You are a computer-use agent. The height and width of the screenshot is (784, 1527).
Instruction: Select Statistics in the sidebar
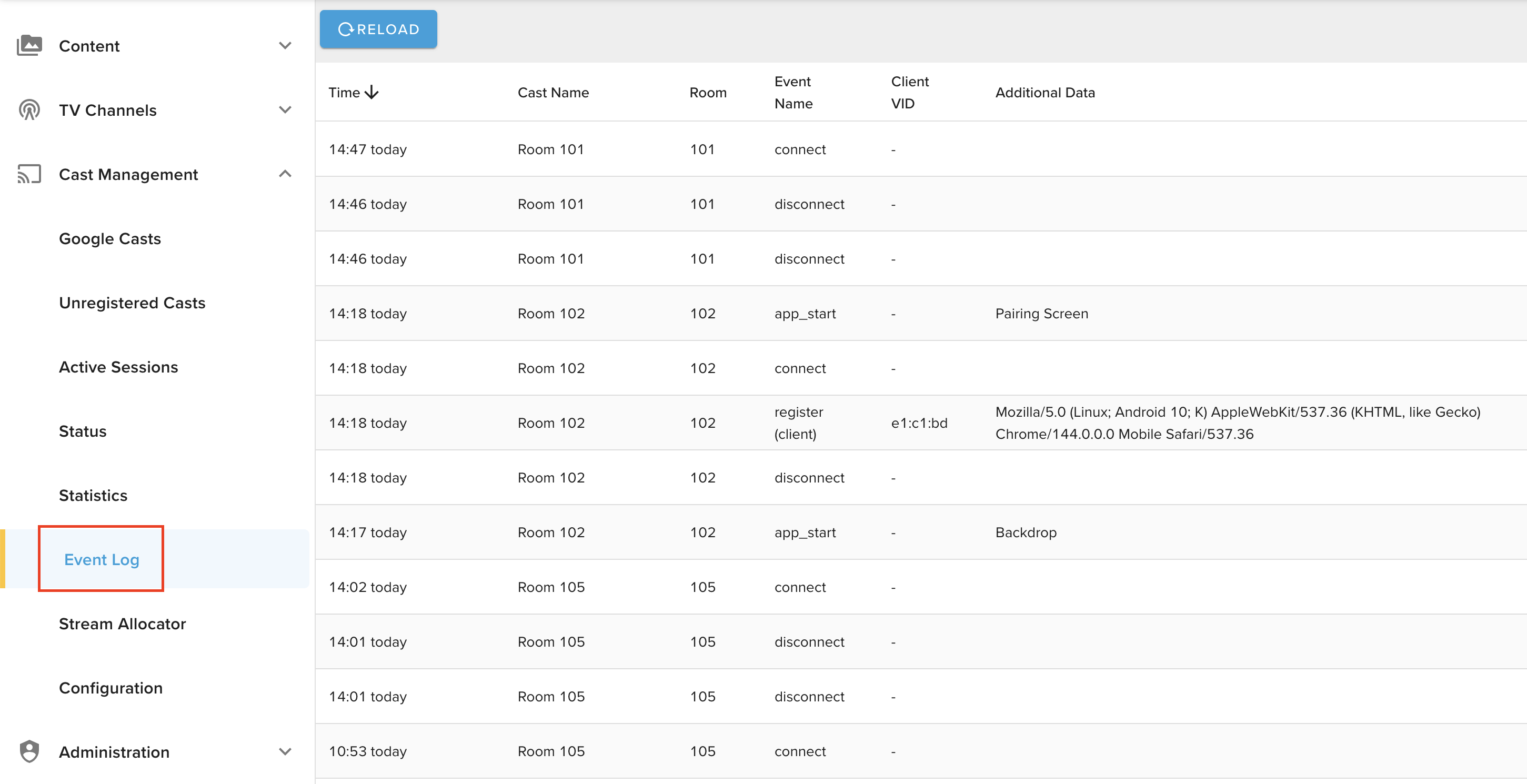pyautogui.click(x=93, y=496)
